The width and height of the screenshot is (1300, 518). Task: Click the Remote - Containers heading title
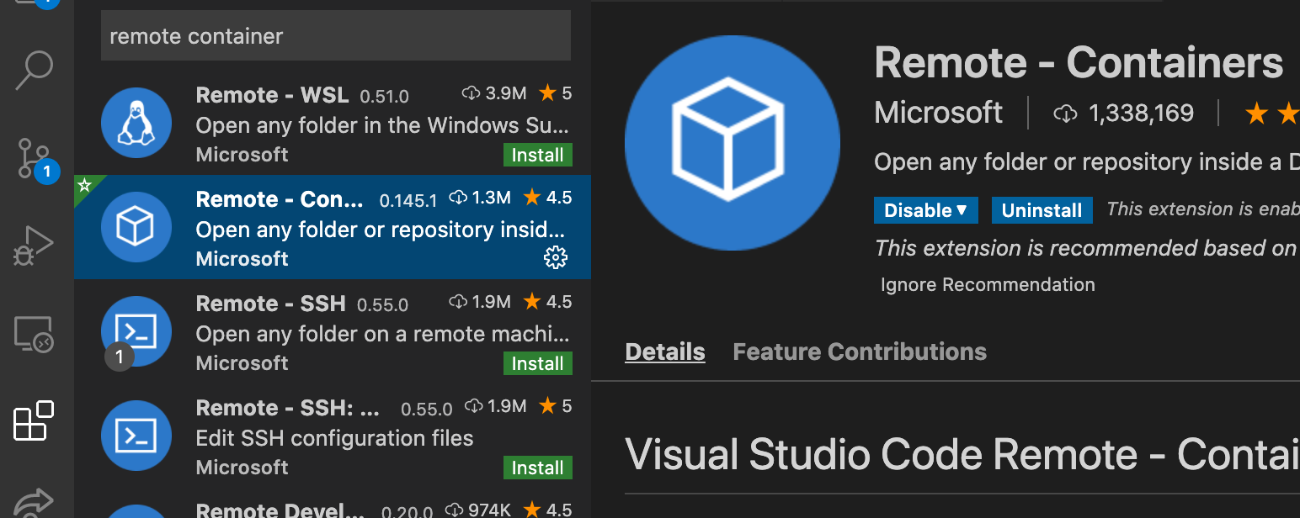1078,63
